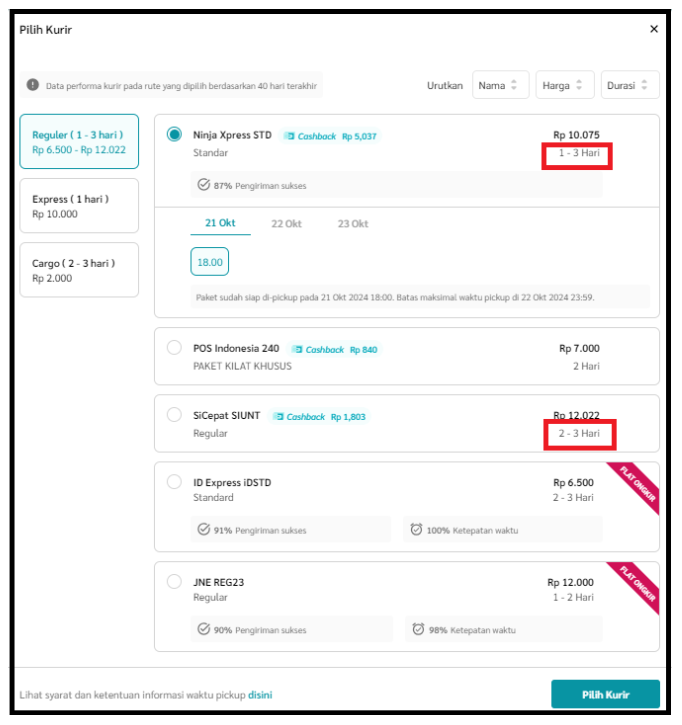Click the POS Indonesia cashback icon

point(297,350)
